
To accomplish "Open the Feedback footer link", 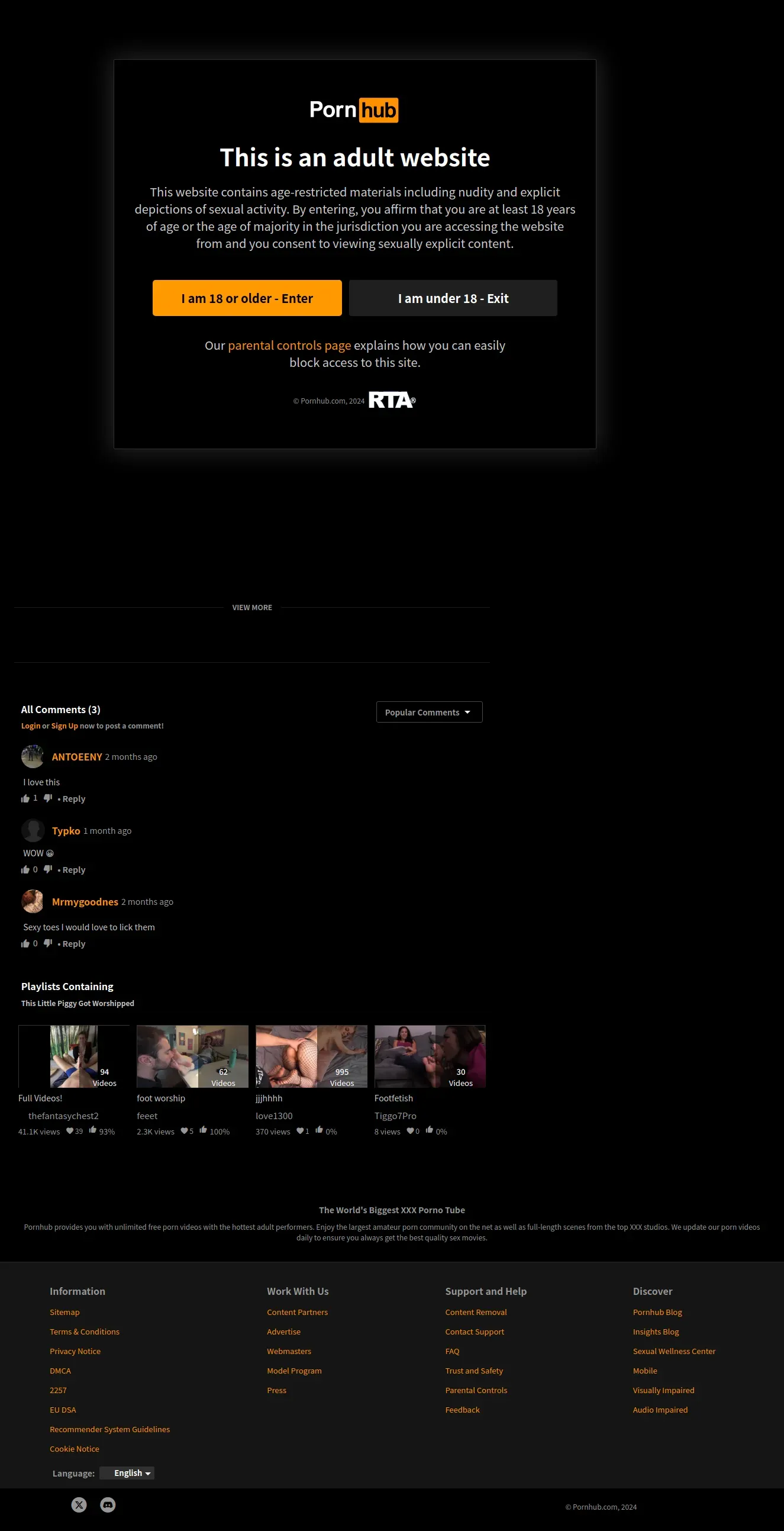I will (463, 1410).
